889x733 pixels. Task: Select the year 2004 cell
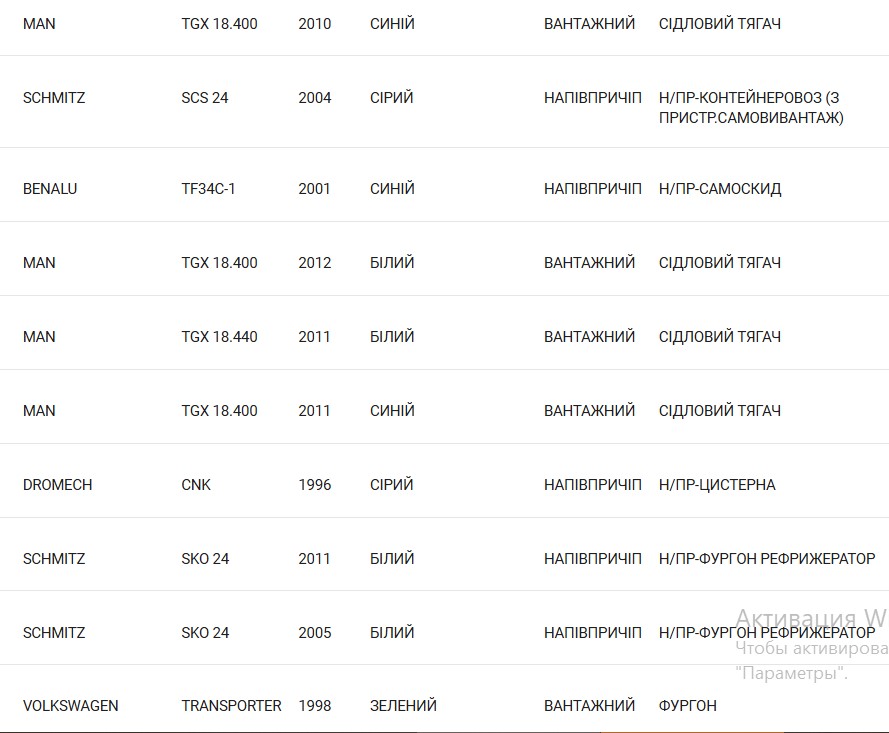pos(314,98)
